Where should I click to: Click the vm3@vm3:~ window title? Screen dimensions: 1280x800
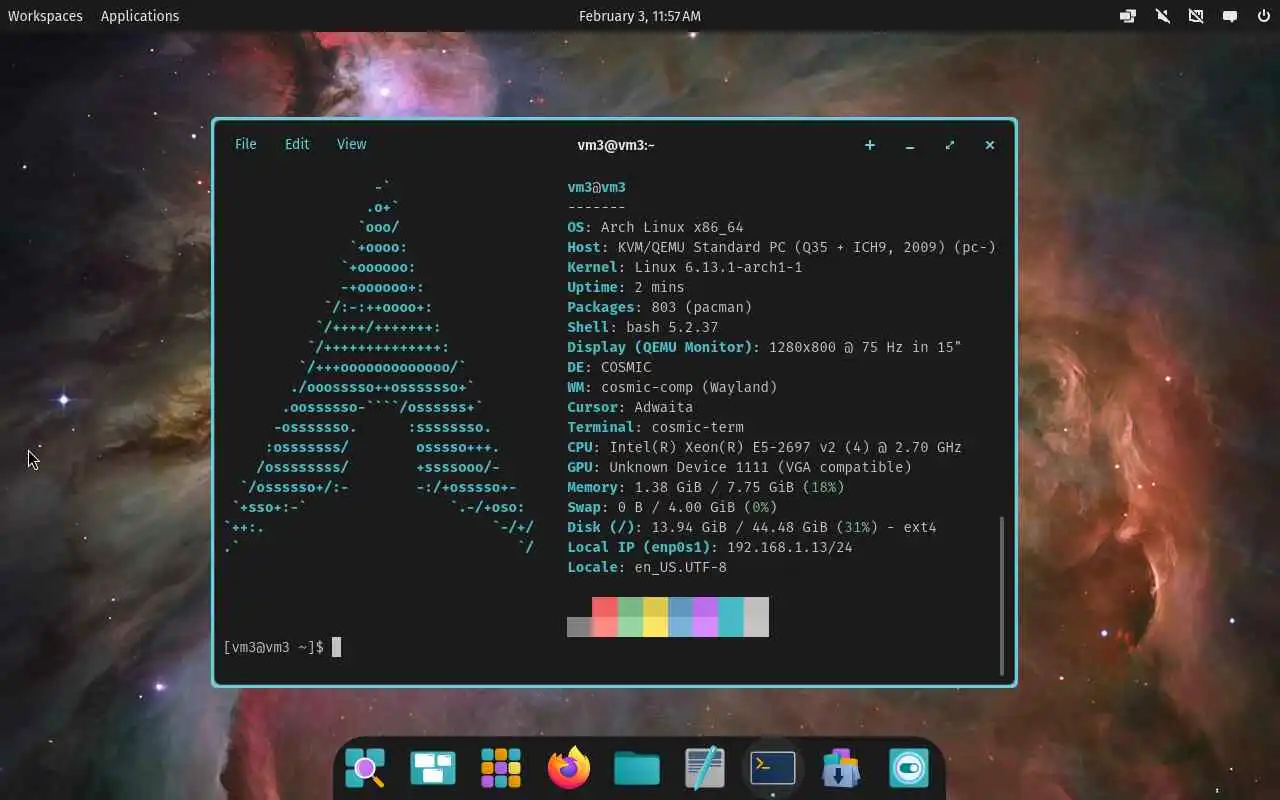(x=616, y=145)
